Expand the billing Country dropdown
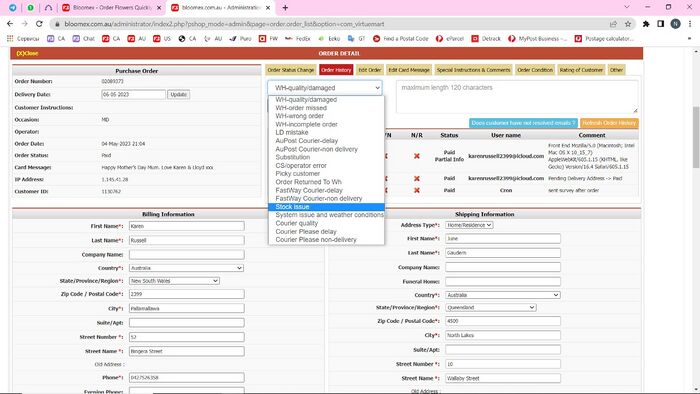Viewport: 700px width, 394px height. (x=186, y=268)
